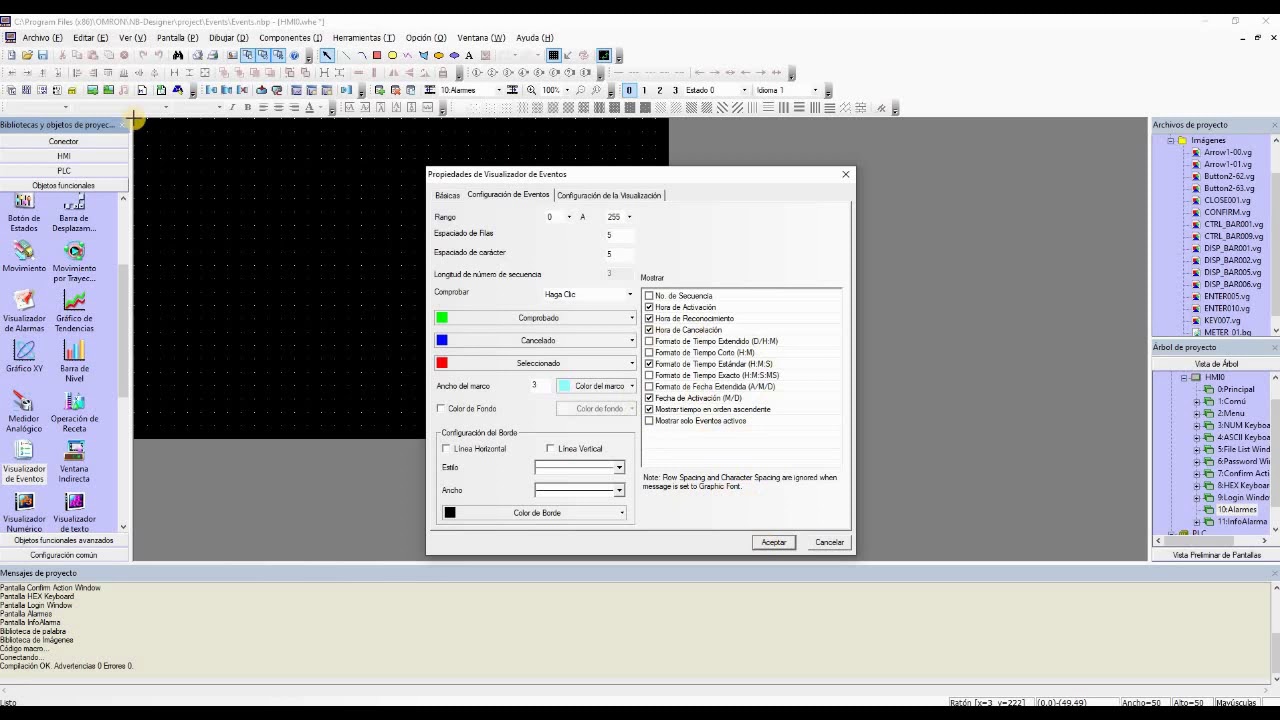Image resolution: width=1280 pixels, height=720 pixels.
Task: Toggle the grid display toolbar icon
Action: [553, 56]
